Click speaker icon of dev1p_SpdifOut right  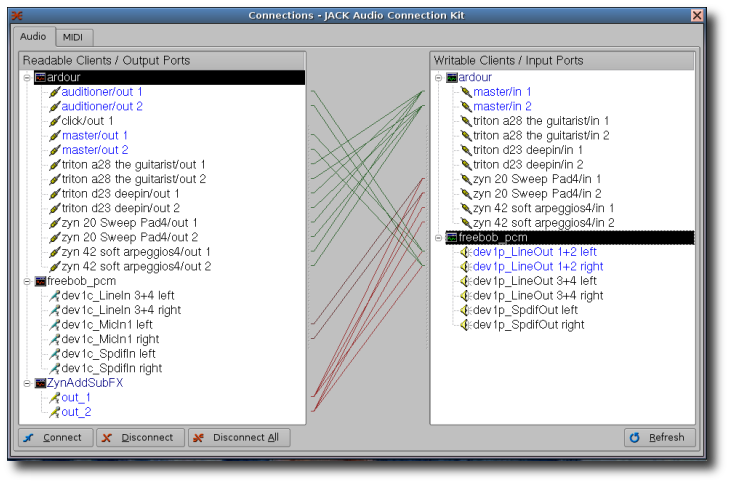466,325
